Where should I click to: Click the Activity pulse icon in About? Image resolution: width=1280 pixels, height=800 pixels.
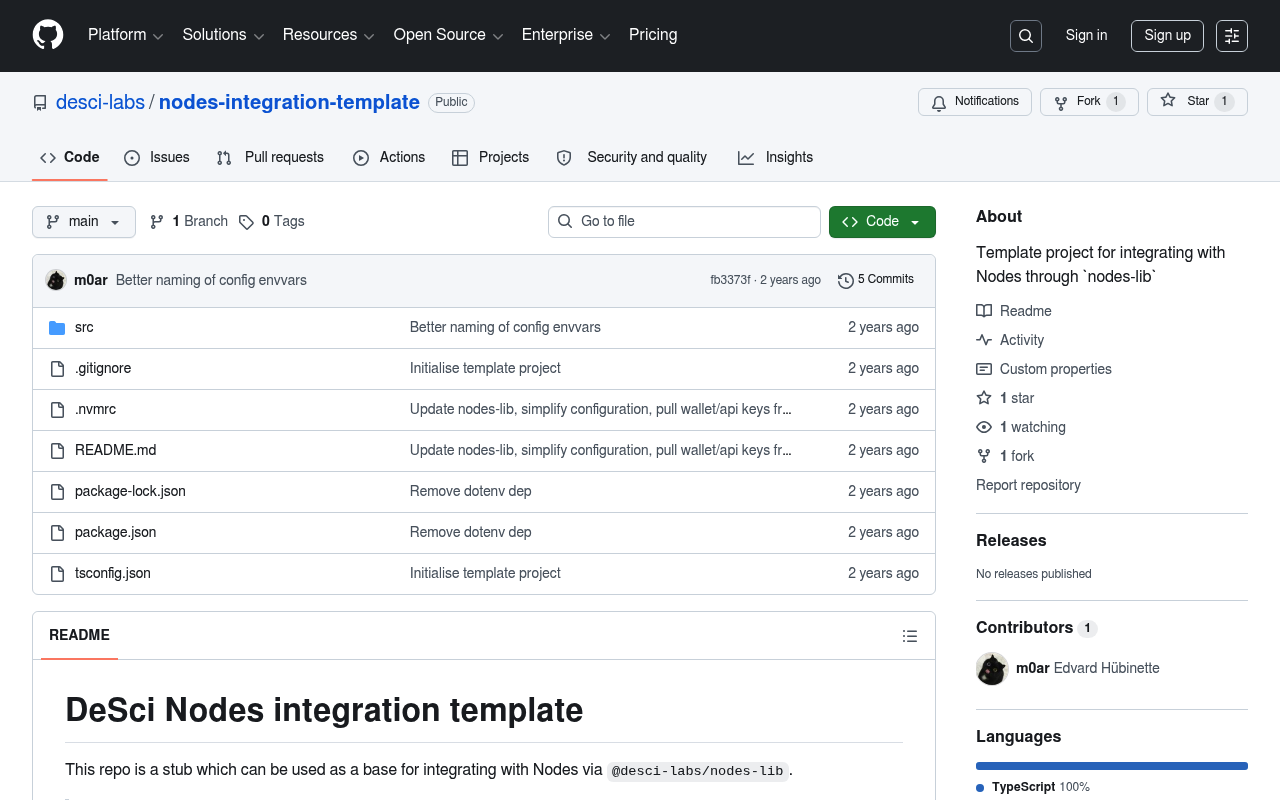pyautogui.click(x=984, y=340)
